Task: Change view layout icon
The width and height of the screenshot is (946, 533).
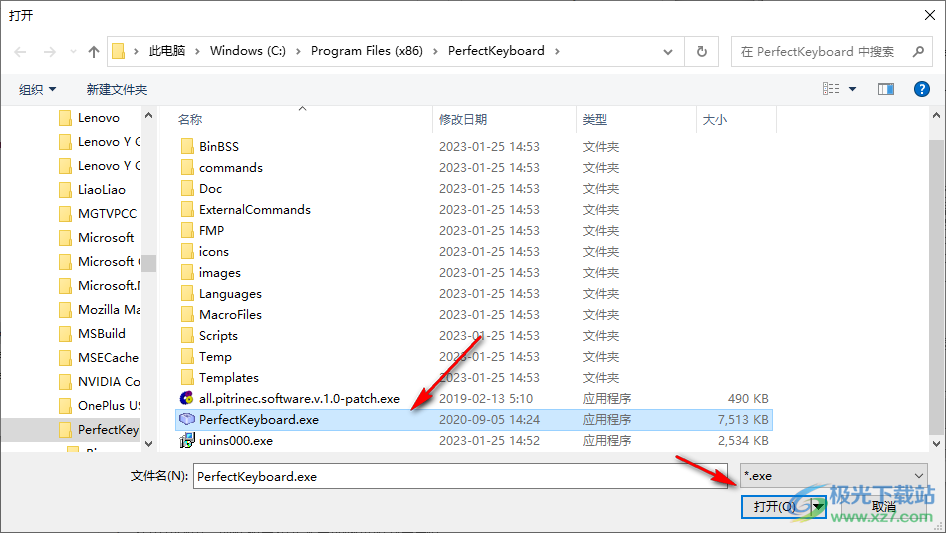Action: [x=831, y=89]
